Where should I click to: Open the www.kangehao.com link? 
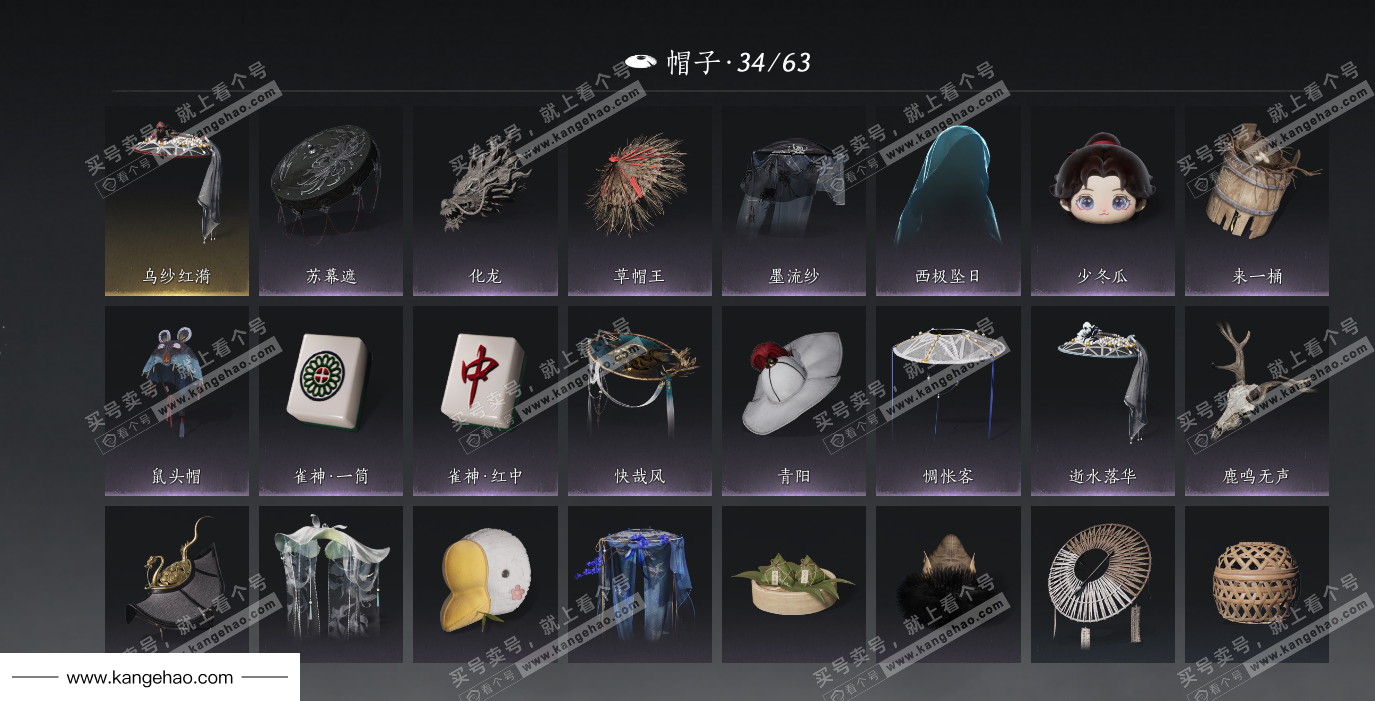click(150, 678)
